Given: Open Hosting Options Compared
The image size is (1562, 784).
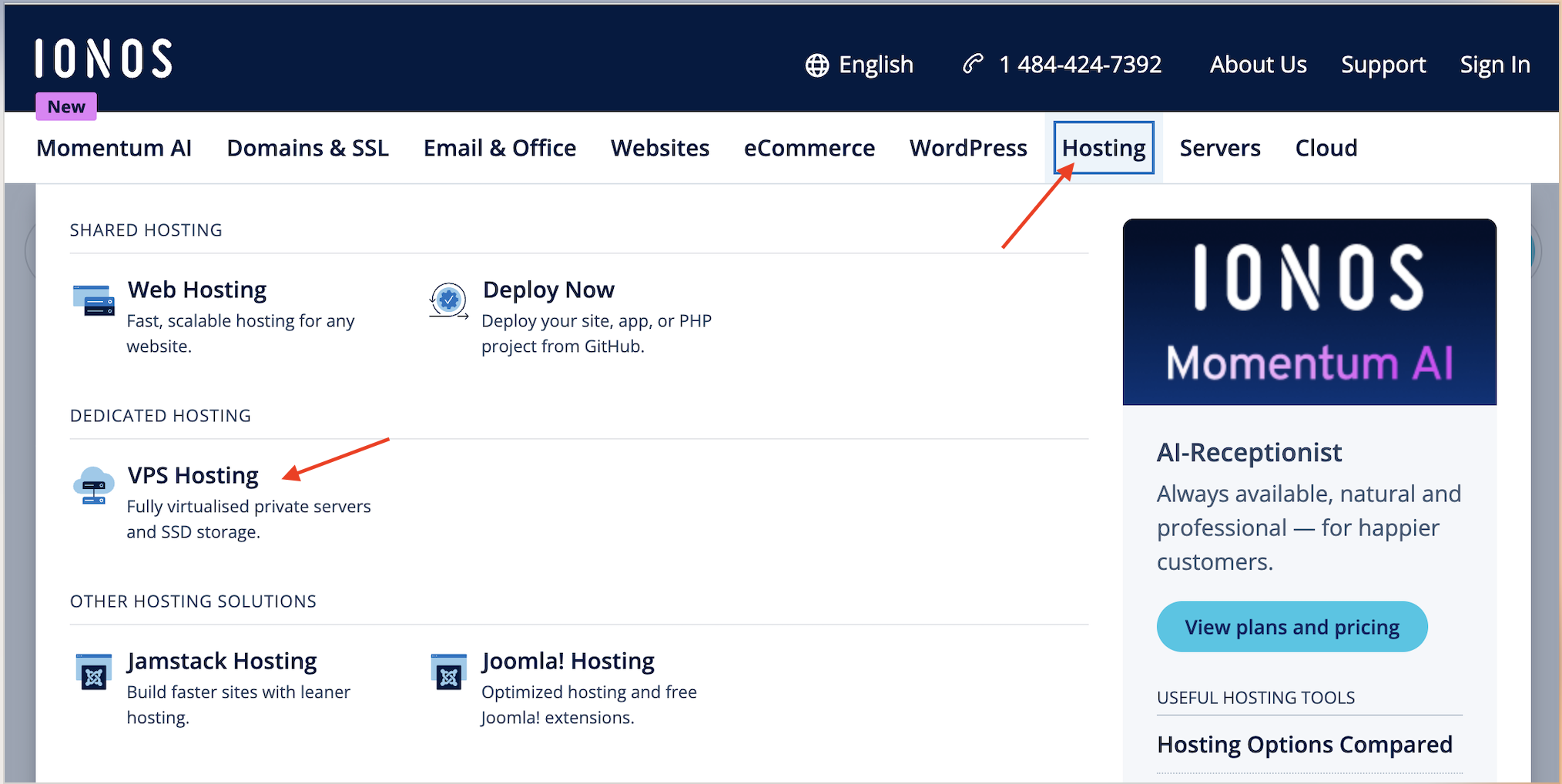Looking at the screenshot, I should (x=1305, y=745).
